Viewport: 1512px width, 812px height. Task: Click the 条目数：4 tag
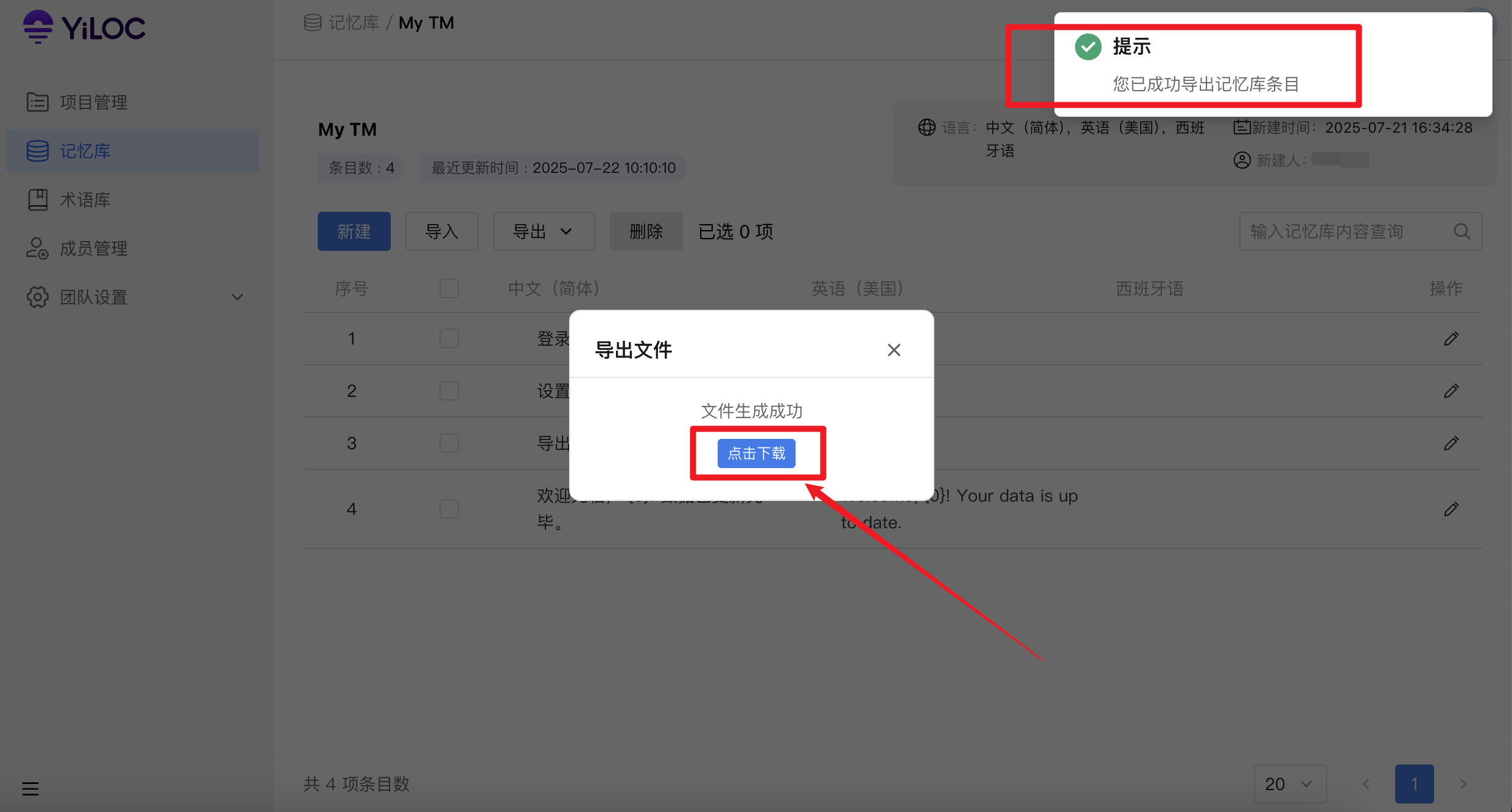[x=362, y=168]
